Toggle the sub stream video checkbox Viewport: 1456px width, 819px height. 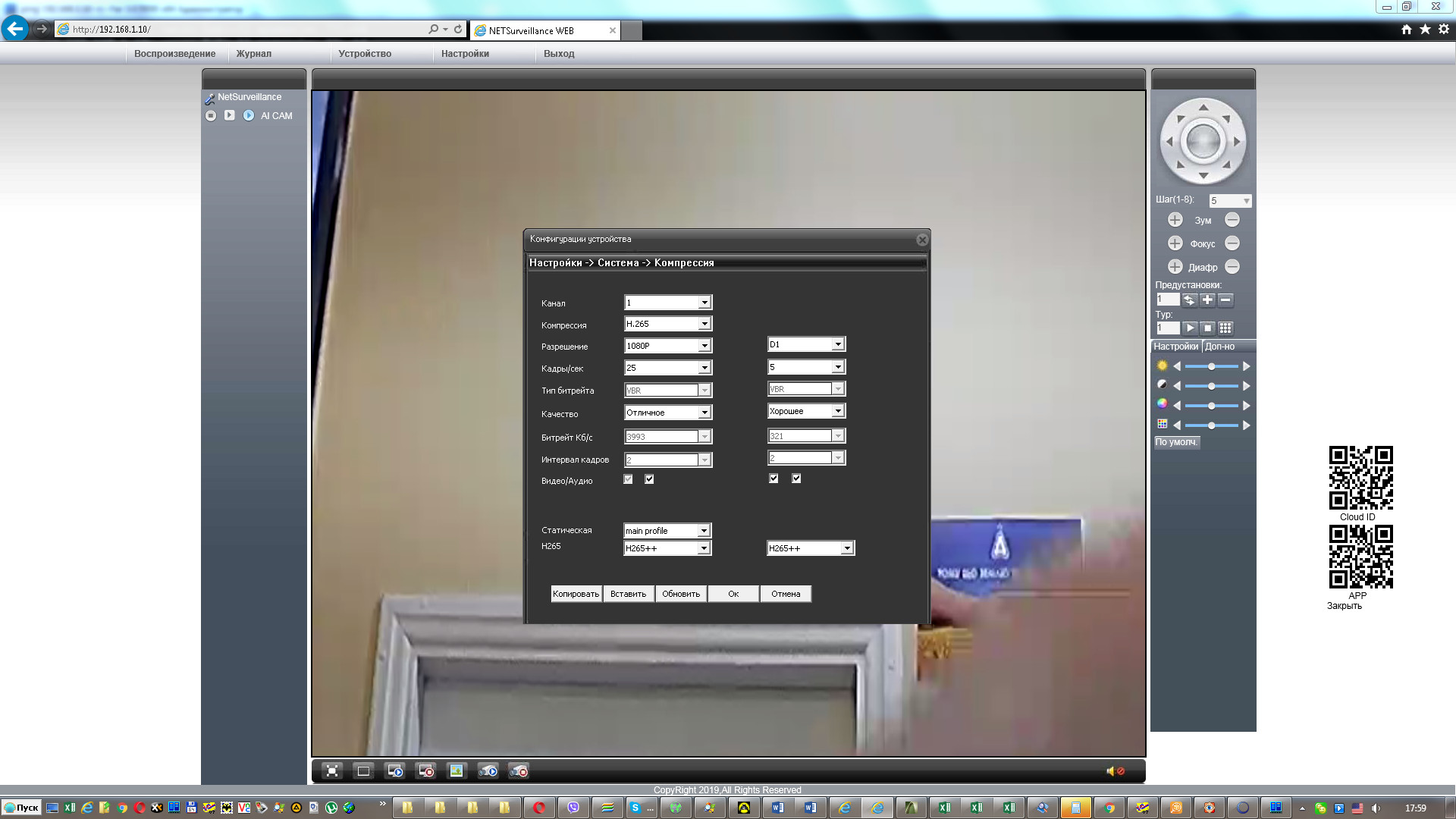pyautogui.click(x=773, y=479)
